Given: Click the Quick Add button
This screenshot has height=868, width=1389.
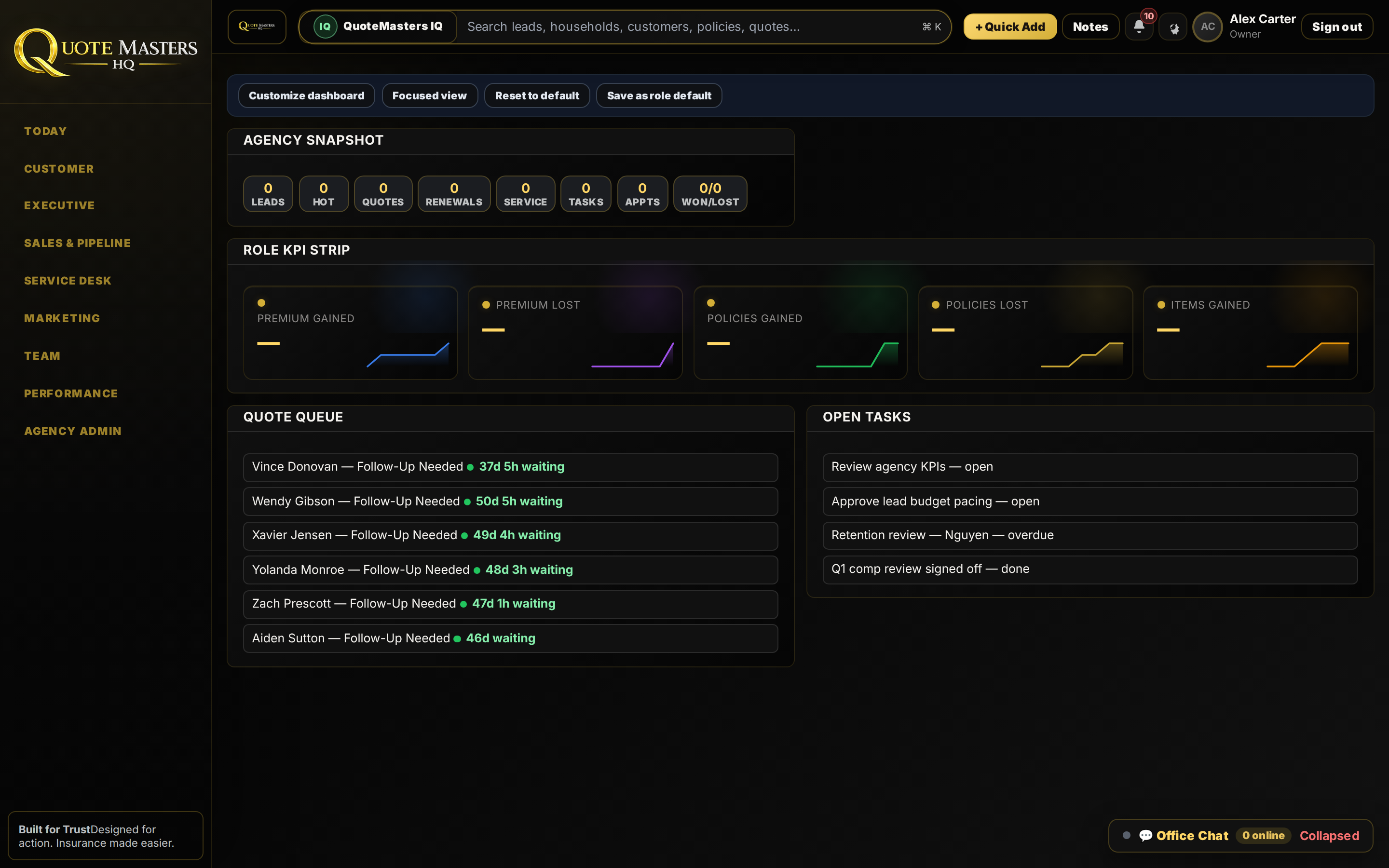Looking at the screenshot, I should (1009, 27).
